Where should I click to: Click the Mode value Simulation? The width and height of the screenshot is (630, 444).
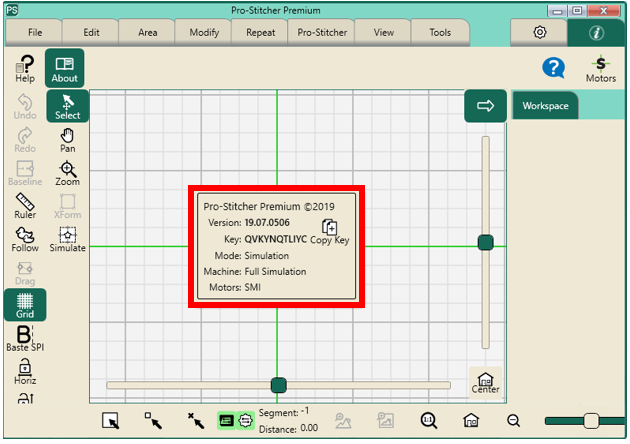coord(266,256)
